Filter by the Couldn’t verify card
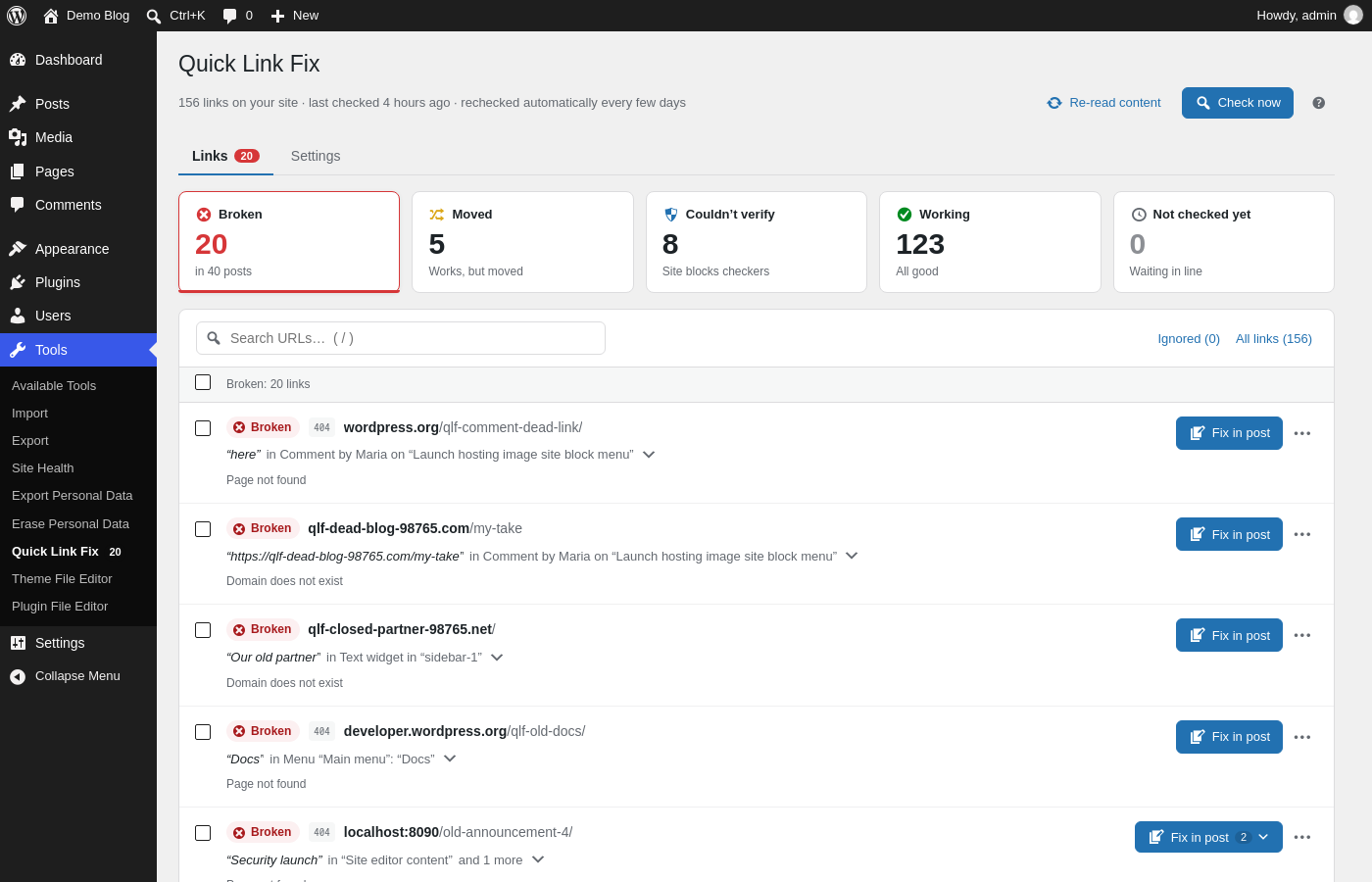The width and height of the screenshot is (1372, 882). (x=757, y=242)
